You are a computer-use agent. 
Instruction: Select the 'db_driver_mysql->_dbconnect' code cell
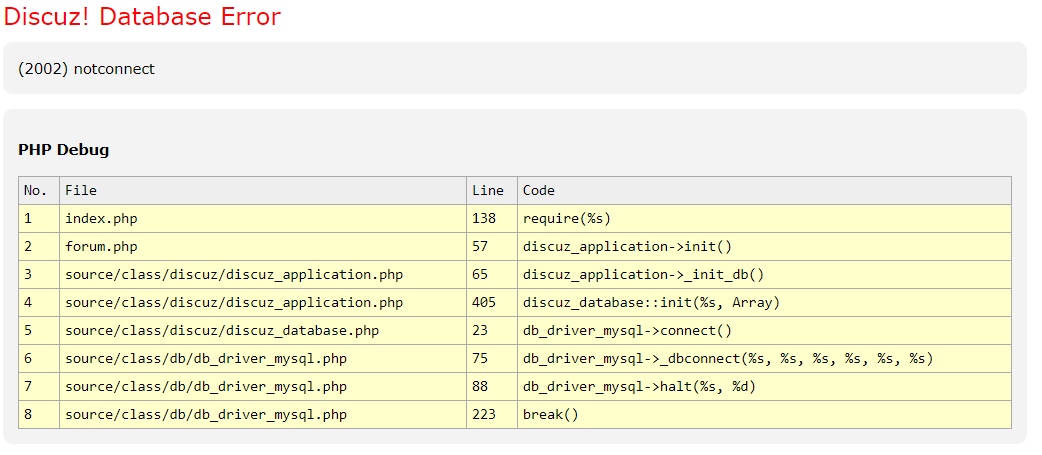(x=764, y=359)
